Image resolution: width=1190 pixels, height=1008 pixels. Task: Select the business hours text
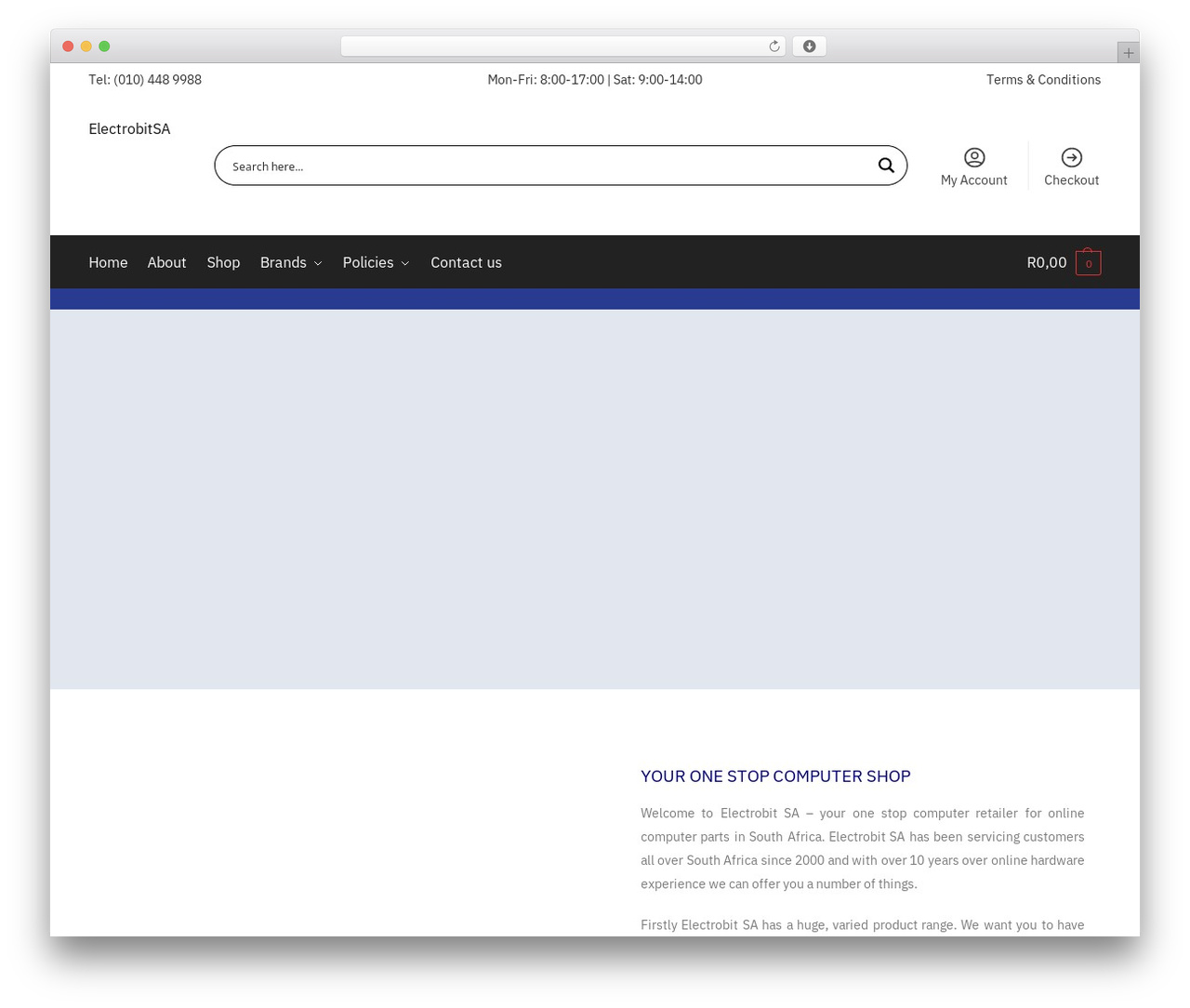[595, 80]
